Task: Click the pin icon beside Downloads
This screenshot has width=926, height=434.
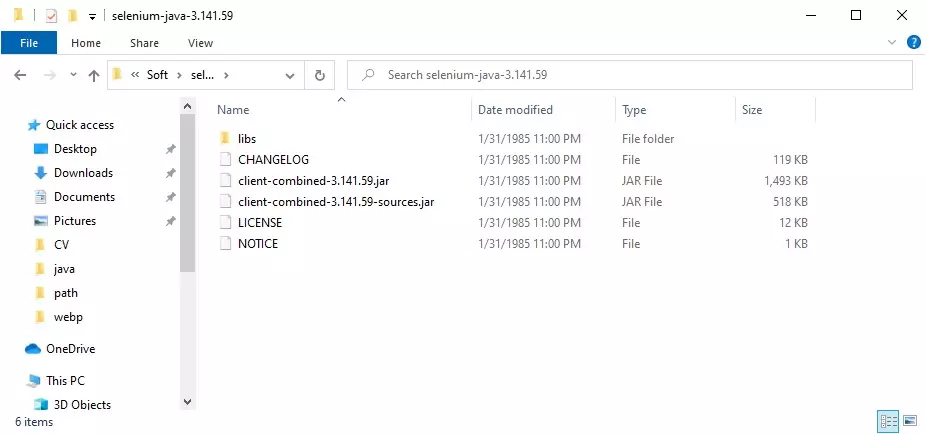Action: (170, 174)
